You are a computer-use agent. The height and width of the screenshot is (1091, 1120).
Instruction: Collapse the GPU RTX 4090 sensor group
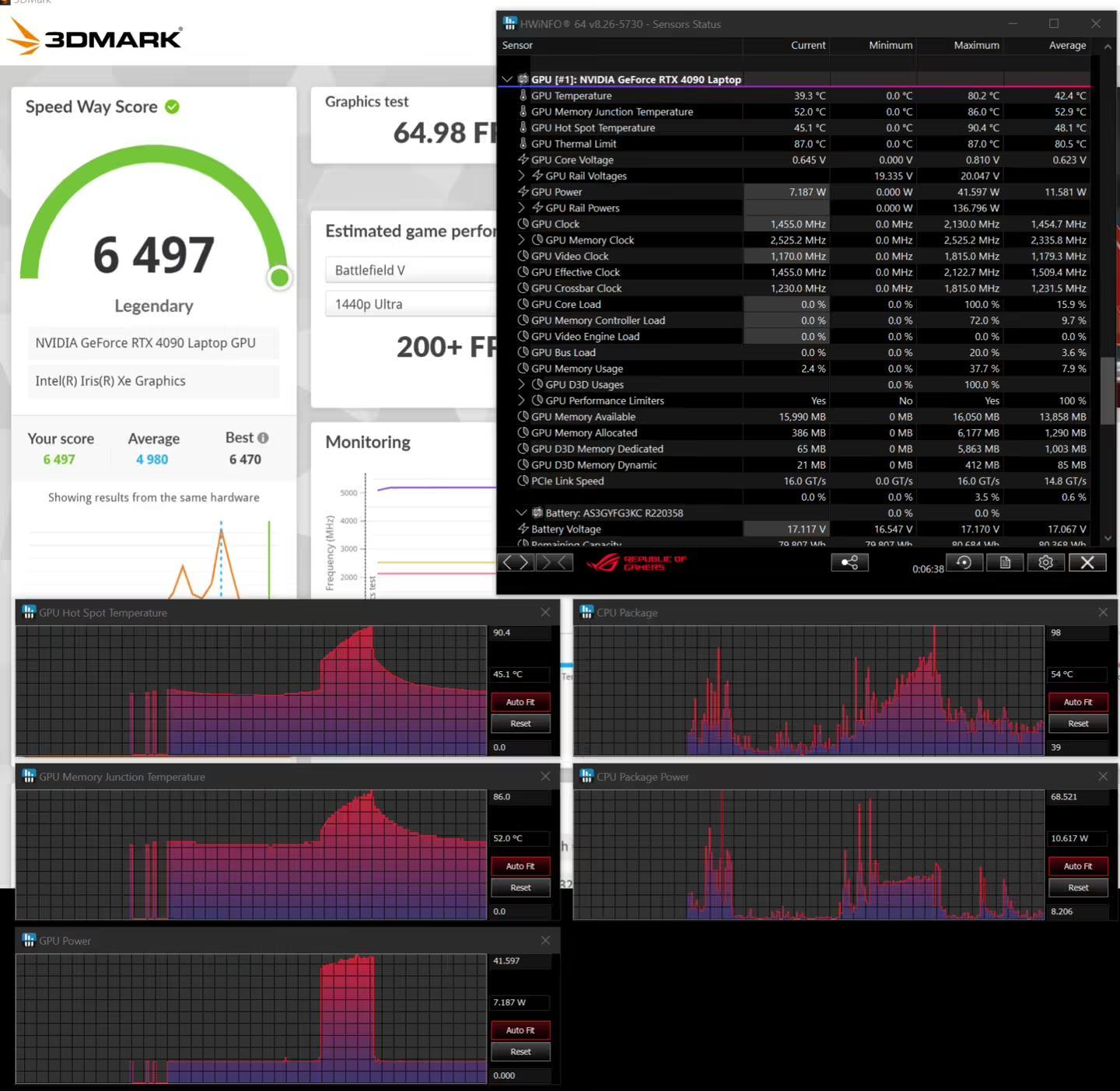[507, 79]
